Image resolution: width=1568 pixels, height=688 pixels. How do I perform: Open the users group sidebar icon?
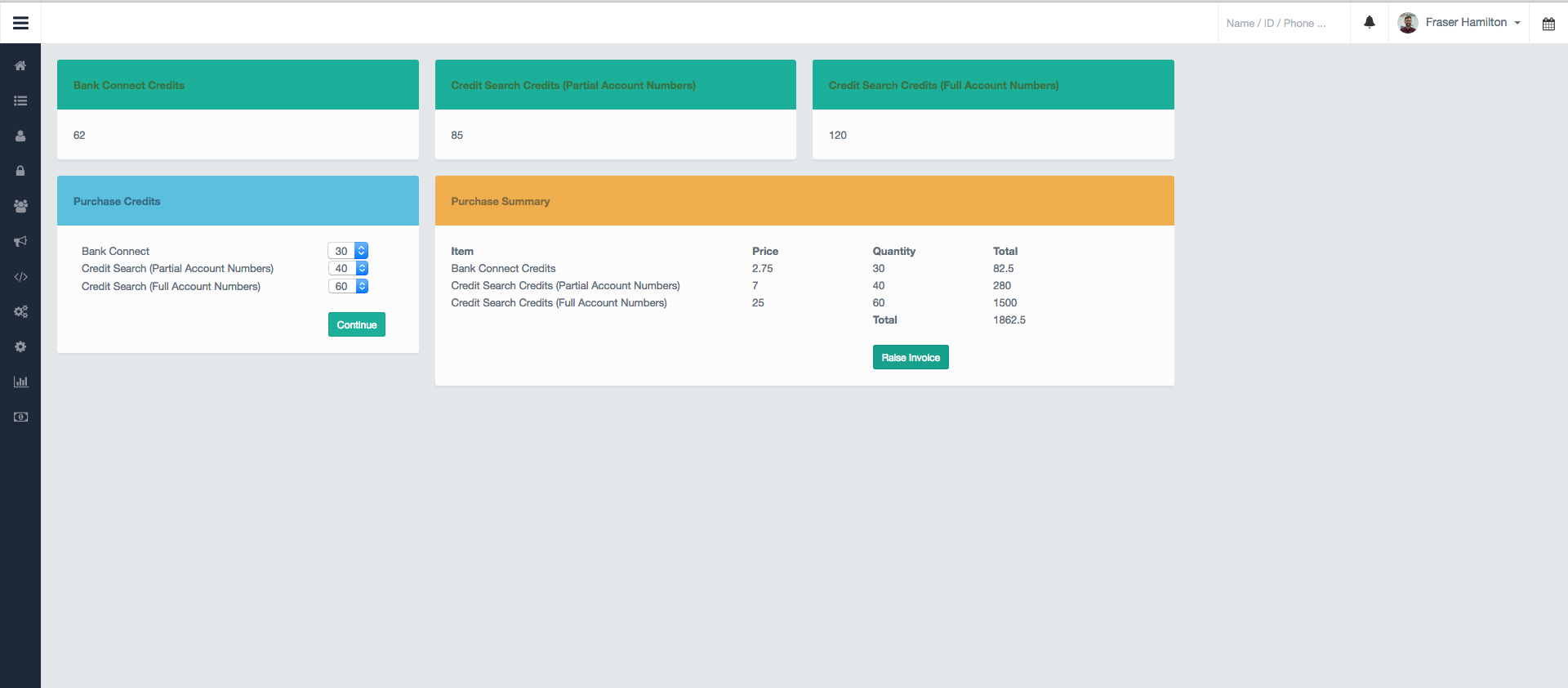click(x=20, y=207)
